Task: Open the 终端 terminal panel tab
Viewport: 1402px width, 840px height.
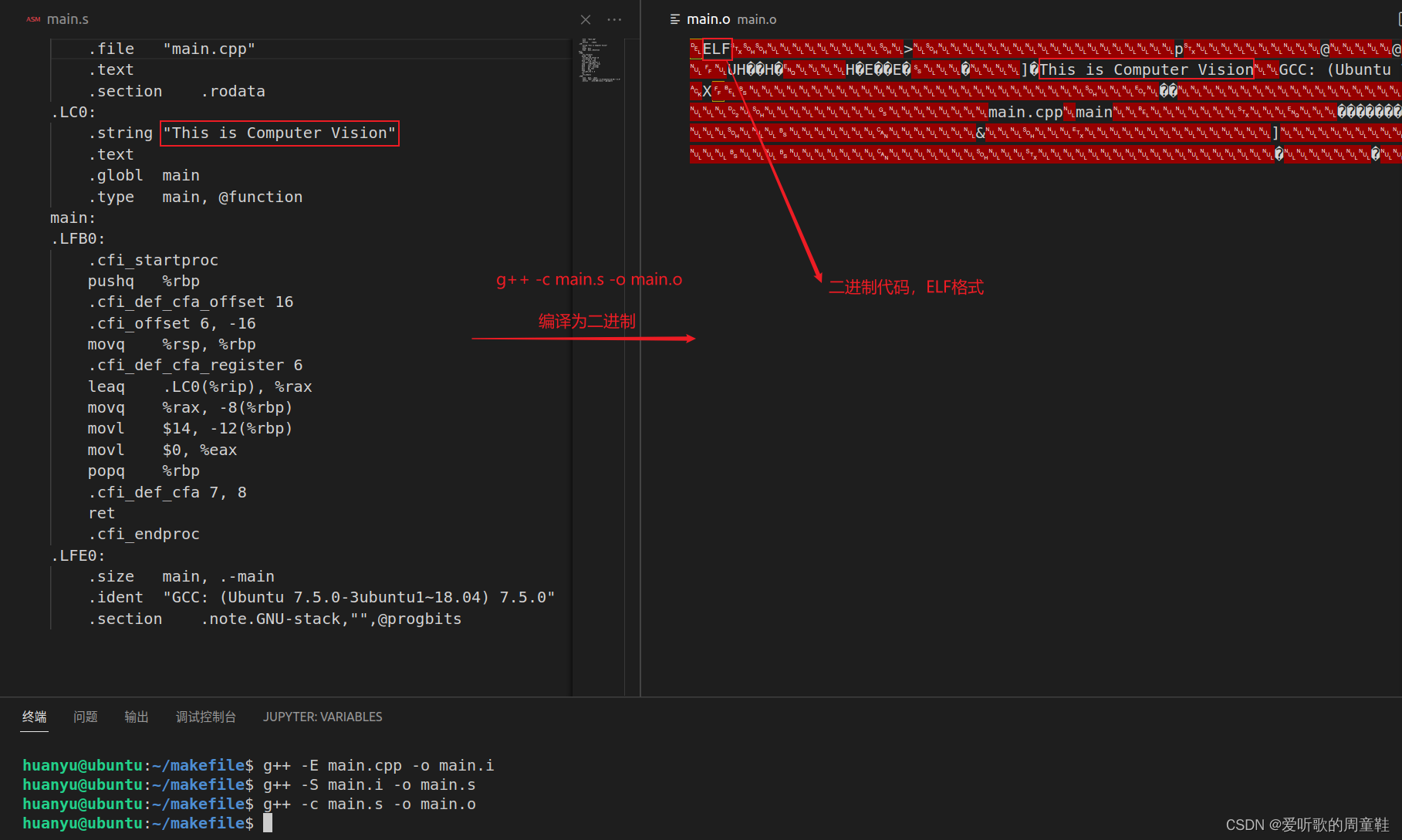Action: point(34,717)
